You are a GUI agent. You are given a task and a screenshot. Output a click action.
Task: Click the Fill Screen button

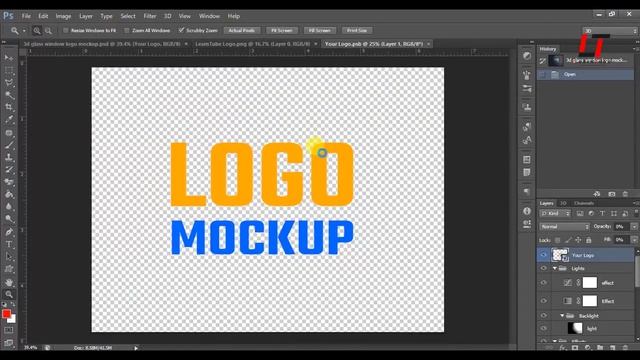point(320,30)
